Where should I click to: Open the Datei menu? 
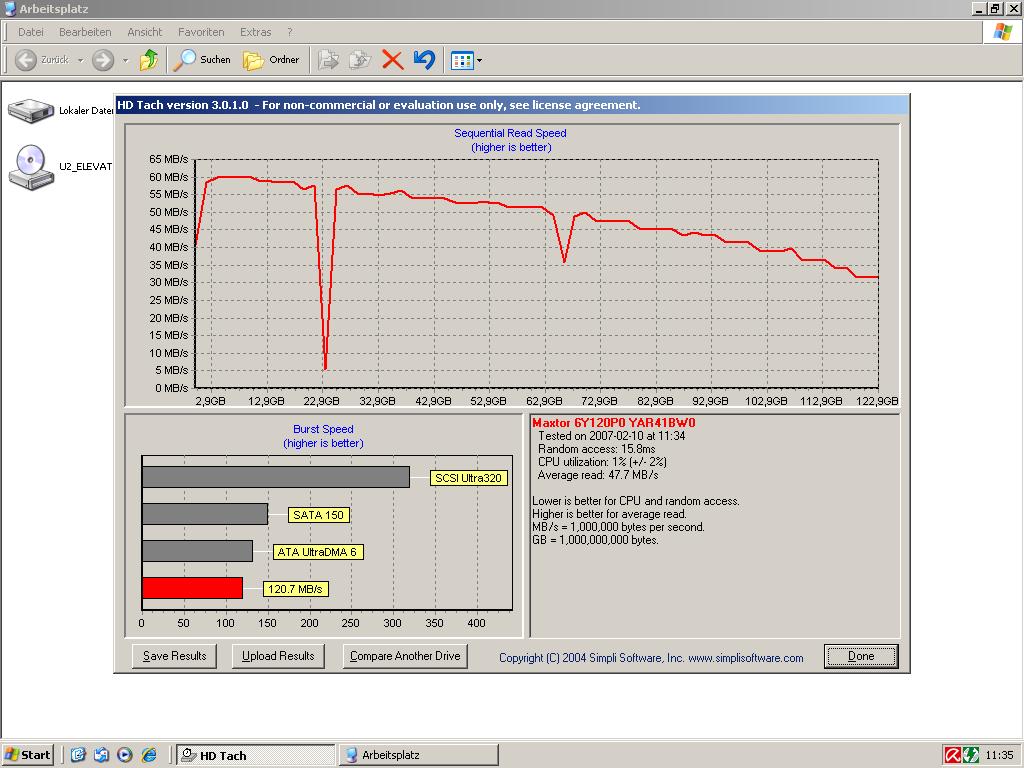[x=31, y=32]
